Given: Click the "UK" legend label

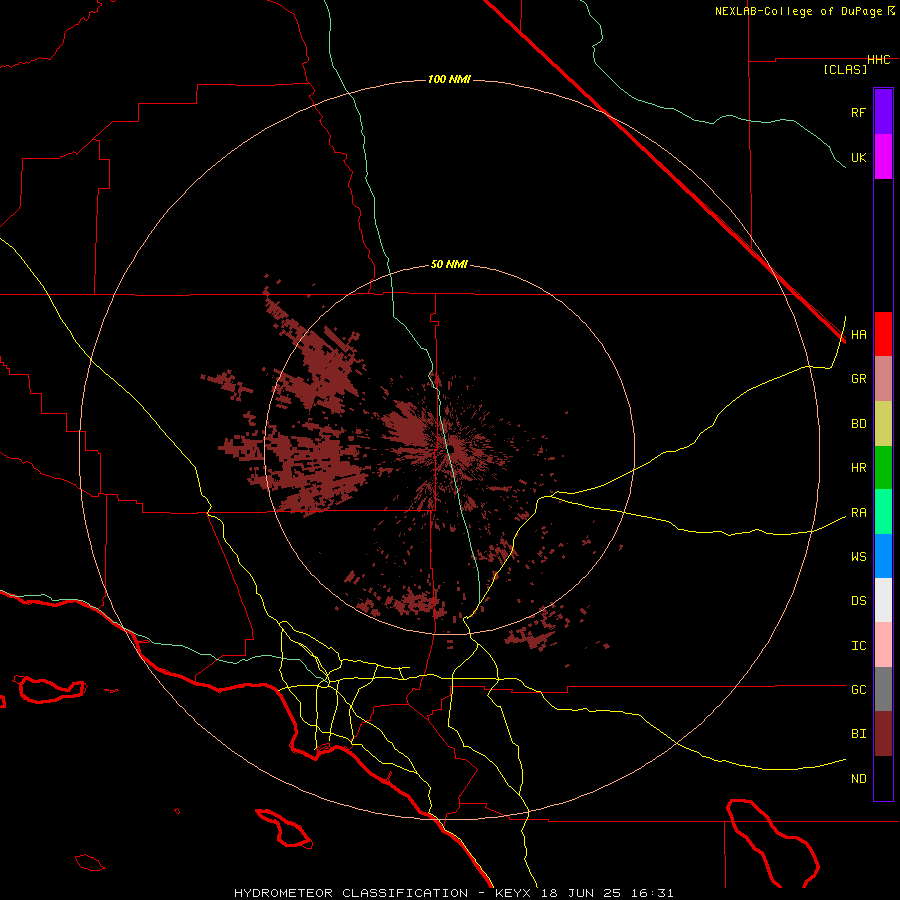Looking at the screenshot, I should [x=858, y=157].
